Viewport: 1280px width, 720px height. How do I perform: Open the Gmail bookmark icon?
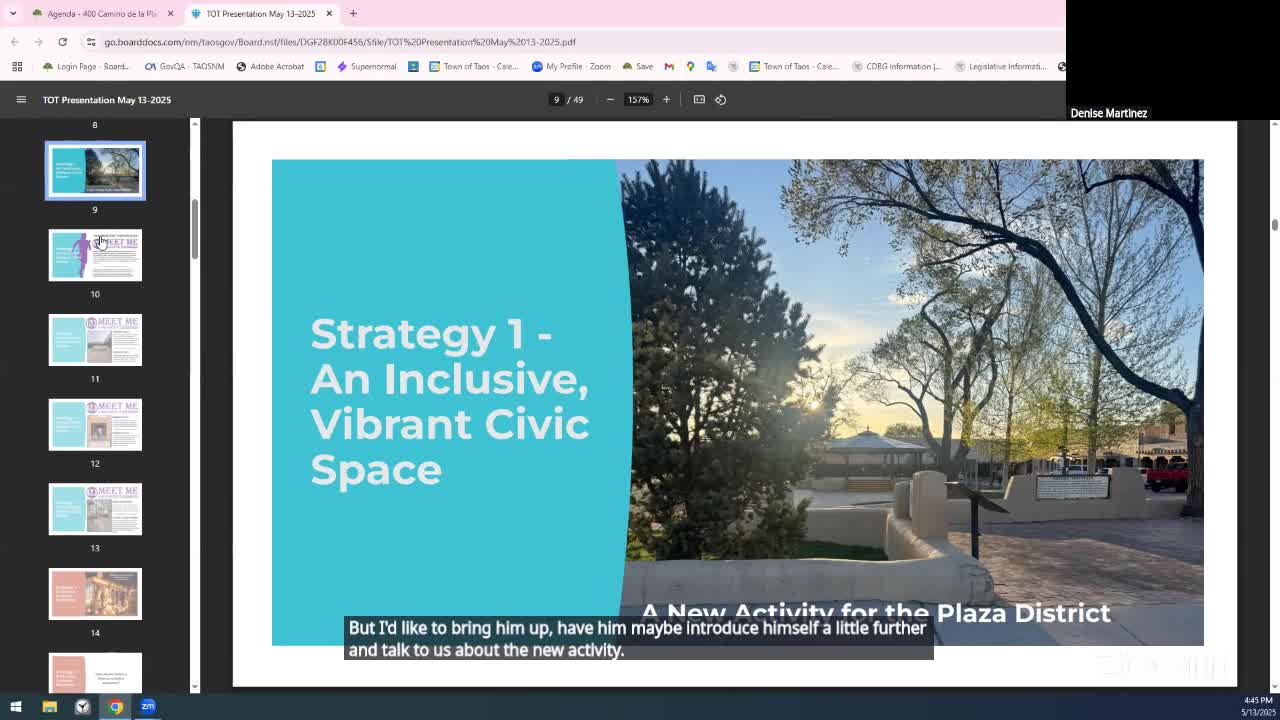[669, 66]
